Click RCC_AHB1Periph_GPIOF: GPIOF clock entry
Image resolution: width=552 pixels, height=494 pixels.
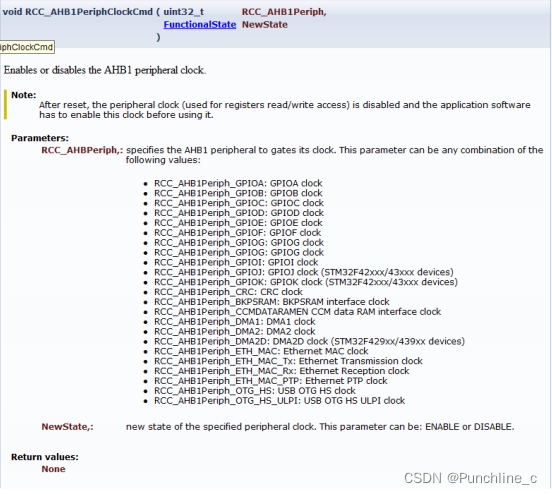coord(237,233)
